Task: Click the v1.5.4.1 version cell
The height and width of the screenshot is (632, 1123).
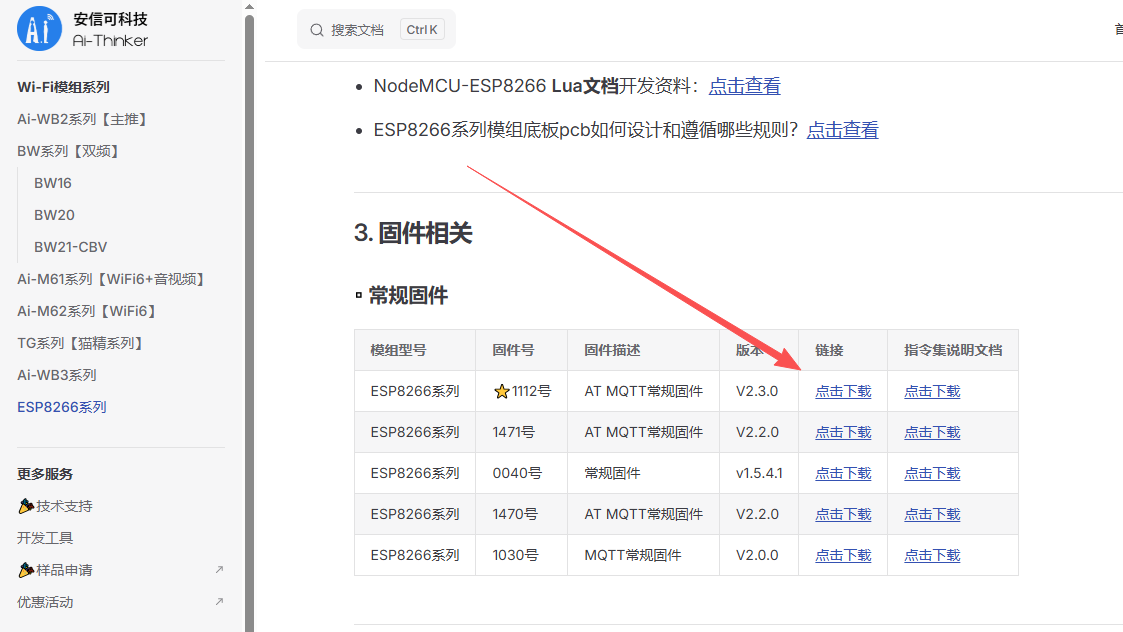Action: [759, 473]
